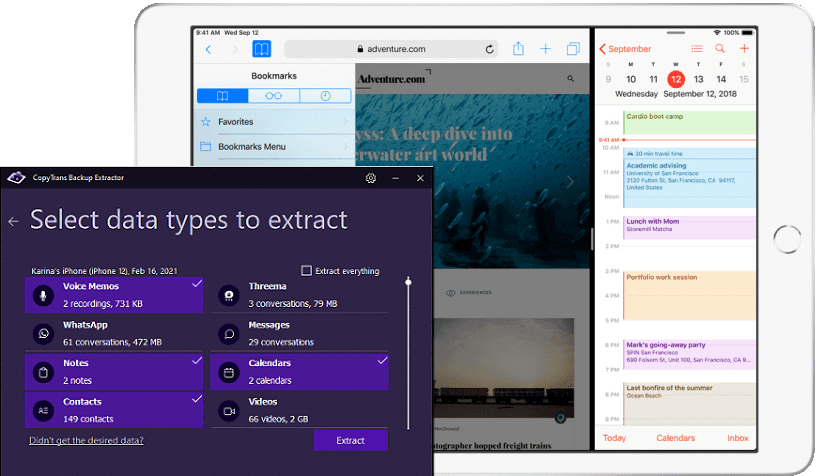Click the Voice Memos microphone icon
The height and width of the screenshot is (476, 816).
pos(43,295)
